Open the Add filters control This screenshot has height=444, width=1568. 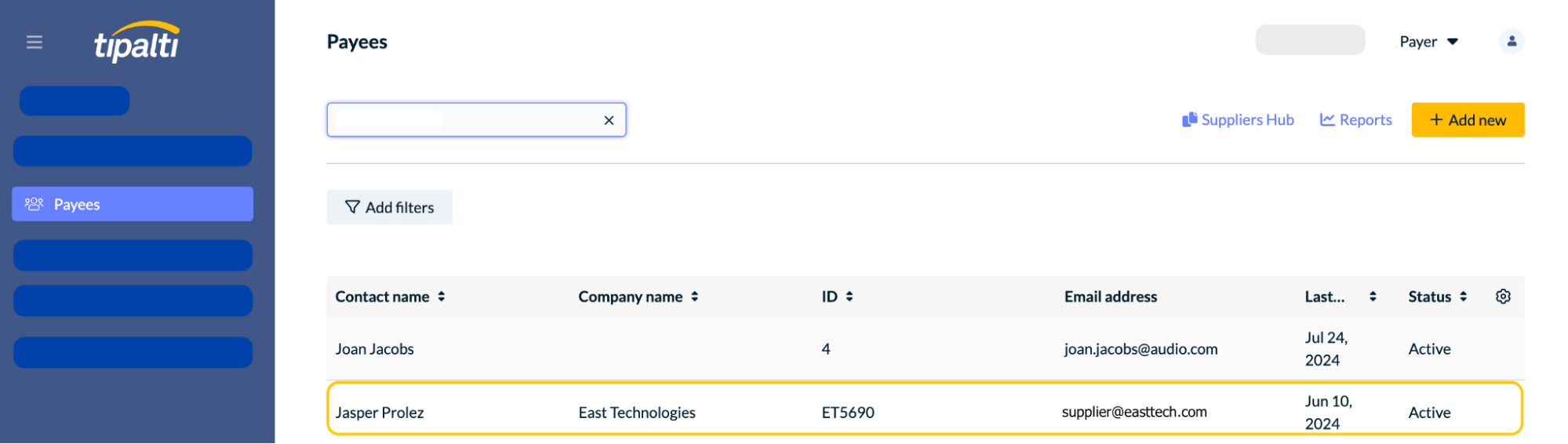[389, 207]
